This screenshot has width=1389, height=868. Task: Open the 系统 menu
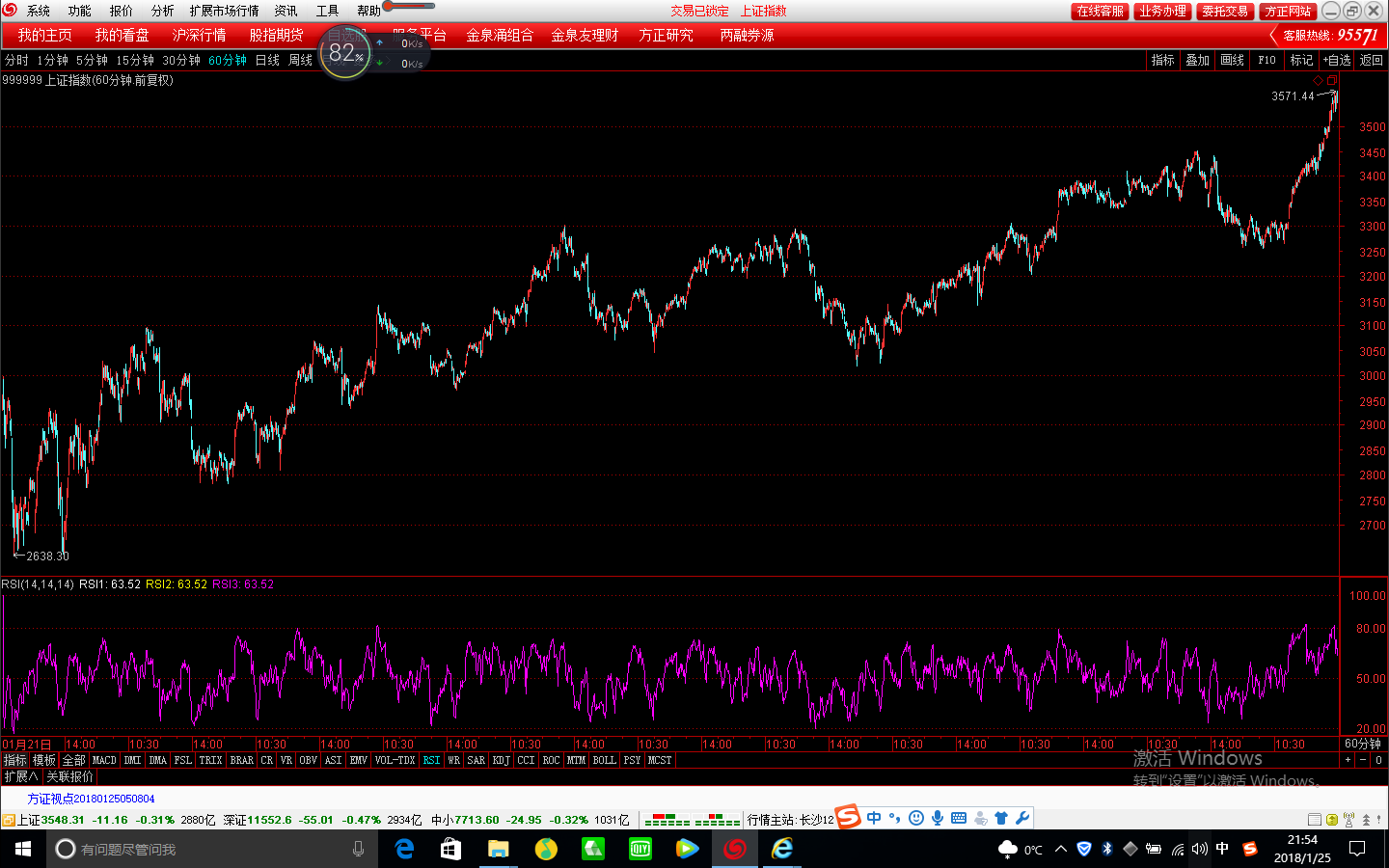tap(39, 11)
